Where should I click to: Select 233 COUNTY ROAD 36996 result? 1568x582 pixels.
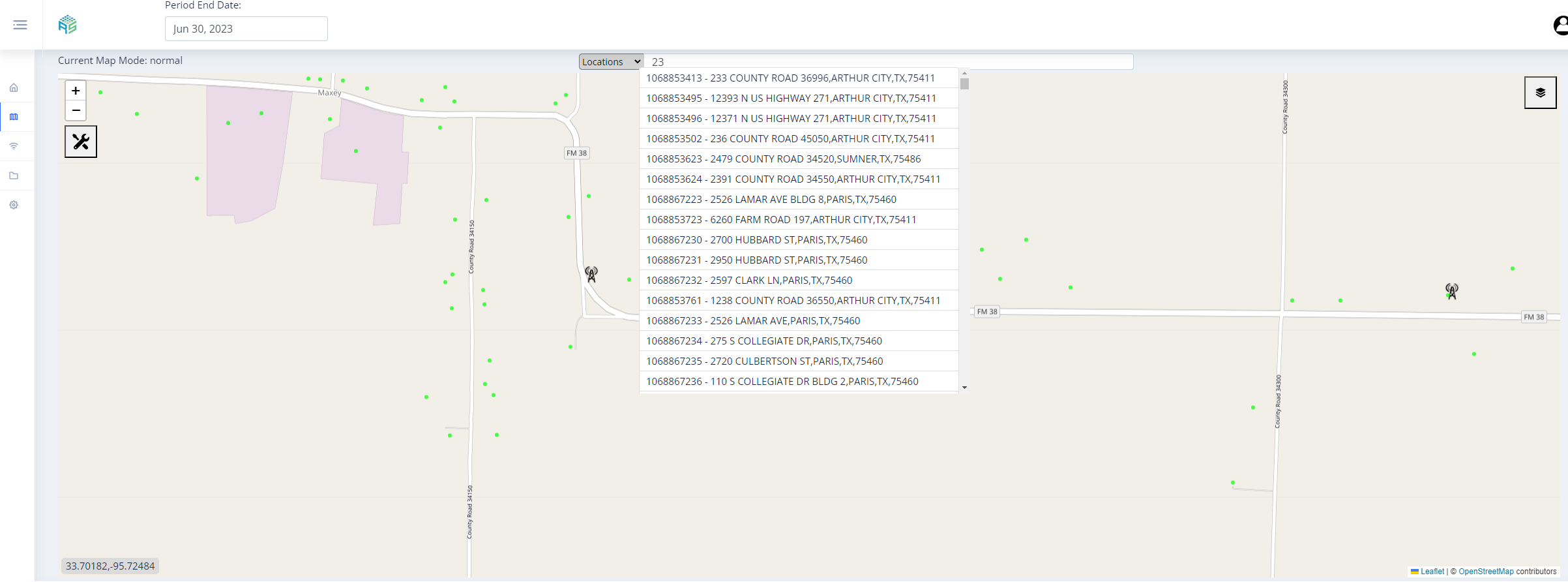[799, 78]
